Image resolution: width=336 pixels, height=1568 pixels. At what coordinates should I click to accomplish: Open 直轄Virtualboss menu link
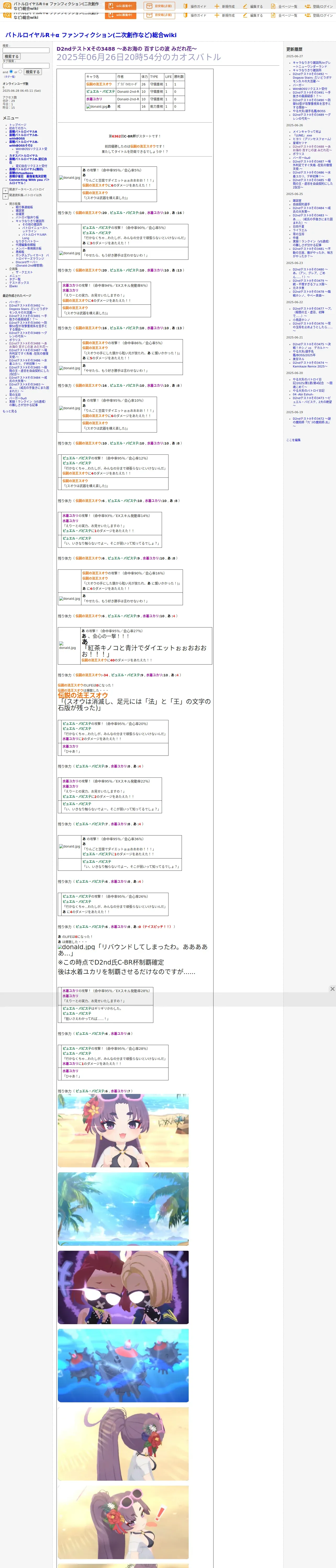[x=21, y=173]
